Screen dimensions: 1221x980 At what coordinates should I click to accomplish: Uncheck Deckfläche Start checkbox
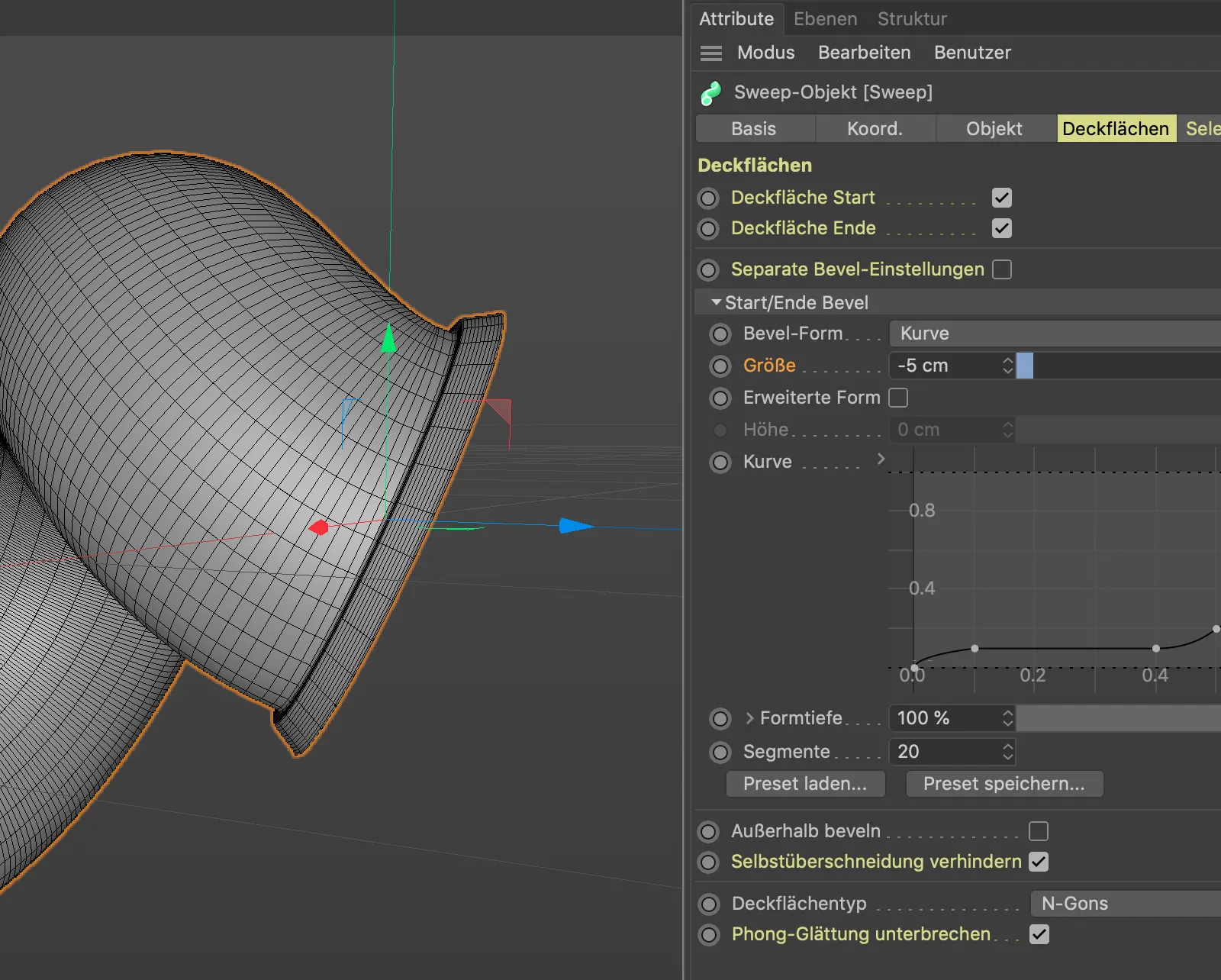click(1002, 198)
